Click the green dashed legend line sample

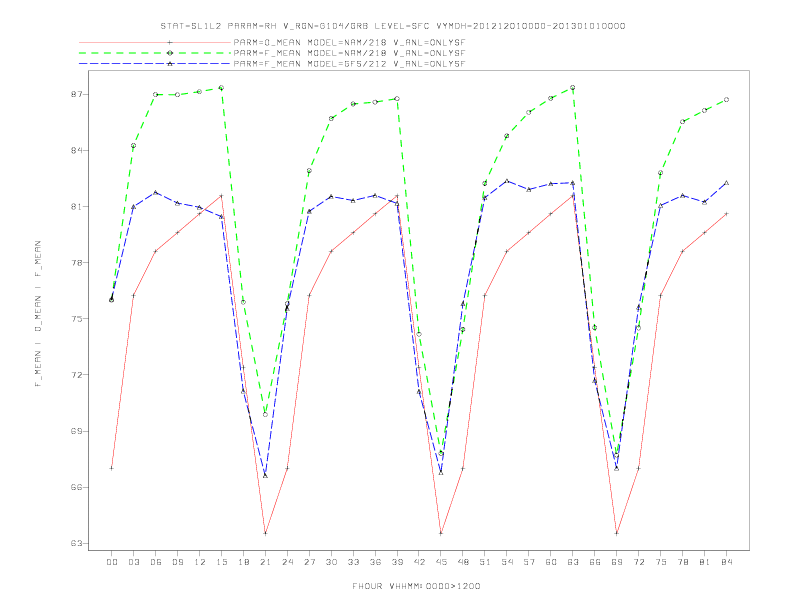click(x=155, y=53)
